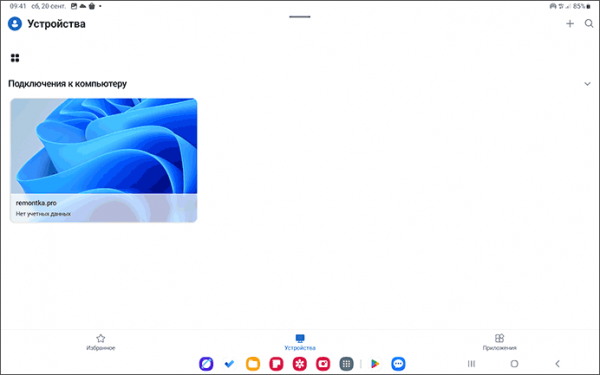Open Google Play Store in taskbar

pos(375,364)
